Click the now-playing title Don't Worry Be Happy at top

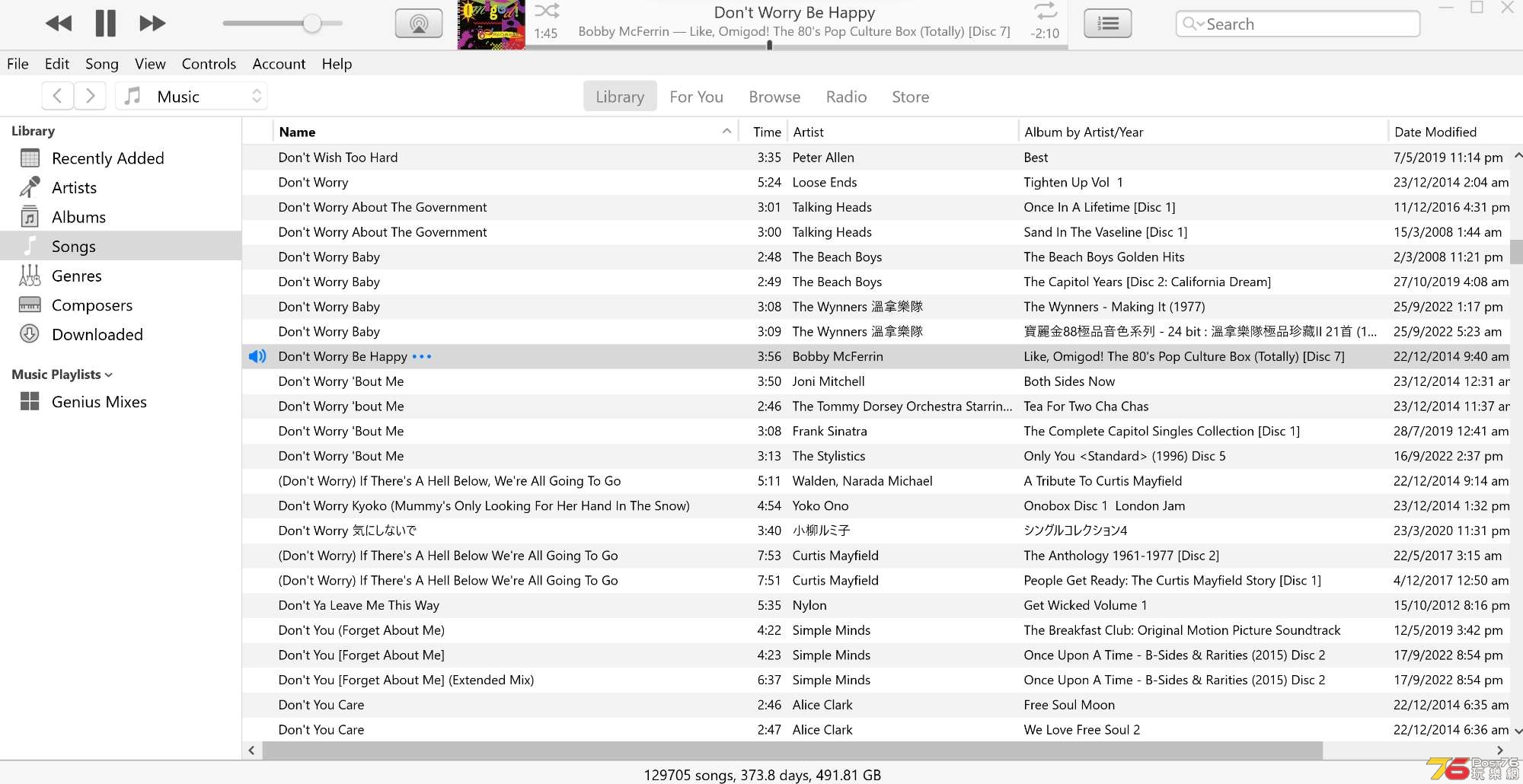click(794, 12)
